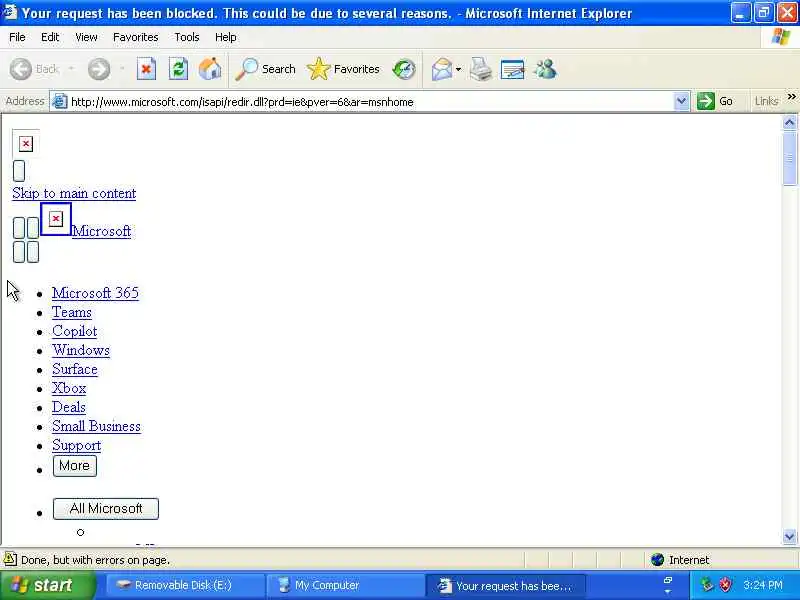Open the address bar URL dropdown
Image resolution: width=800 pixels, height=600 pixels.
pyautogui.click(x=681, y=101)
